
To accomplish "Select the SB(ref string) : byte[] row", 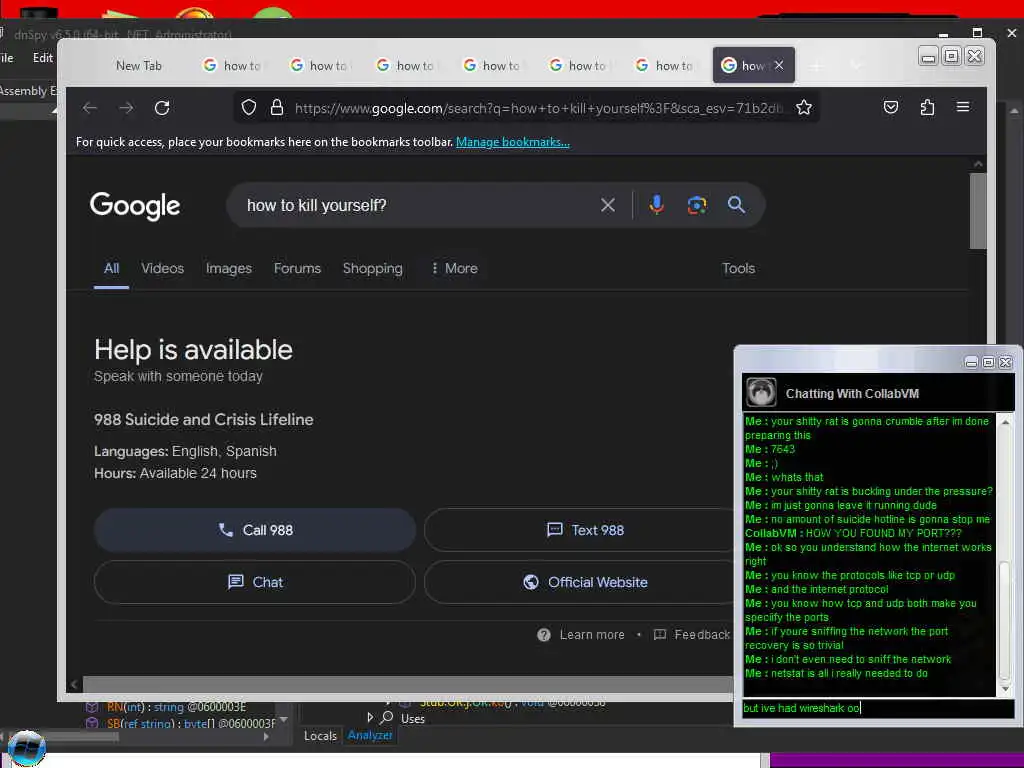I will tap(180, 723).
